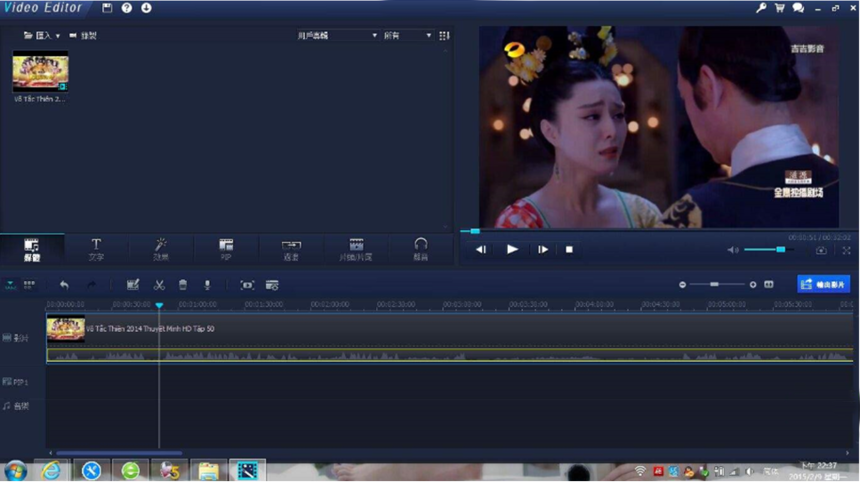Select the Video track label
Viewport: 860px width, 482px height.
pos(16,338)
